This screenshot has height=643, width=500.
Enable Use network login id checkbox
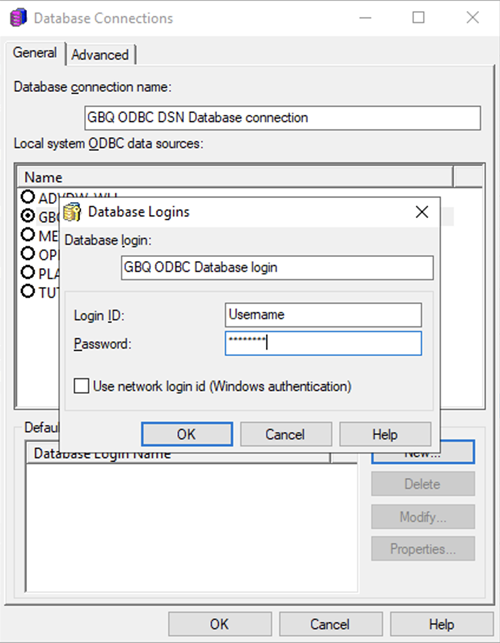[81, 386]
